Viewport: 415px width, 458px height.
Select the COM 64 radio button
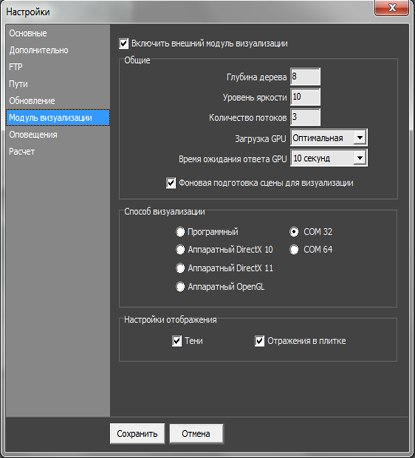(294, 250)
